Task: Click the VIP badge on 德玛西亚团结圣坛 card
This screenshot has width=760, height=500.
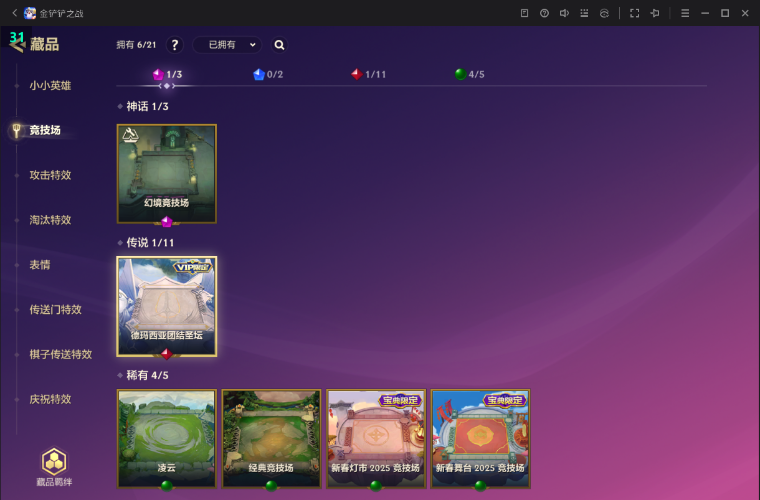Action: tap(193, 267)
